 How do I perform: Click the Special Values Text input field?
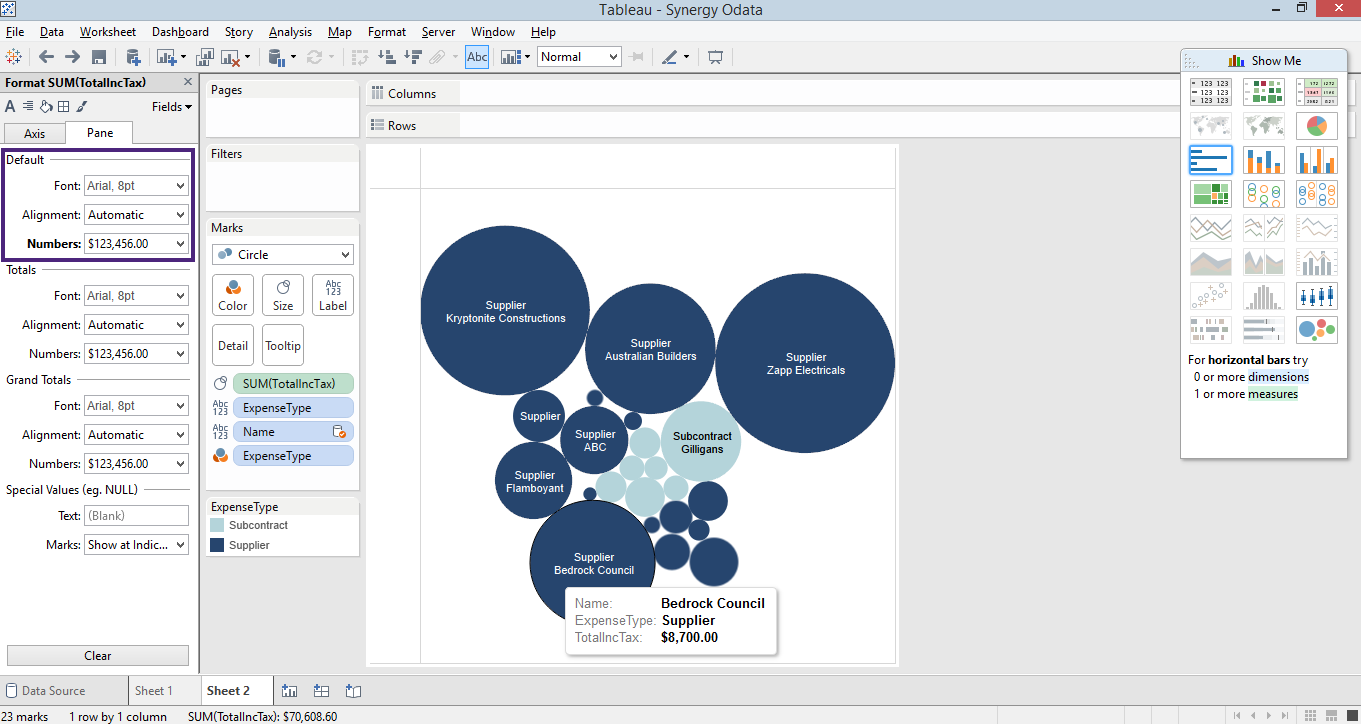[x=136, y=516]
